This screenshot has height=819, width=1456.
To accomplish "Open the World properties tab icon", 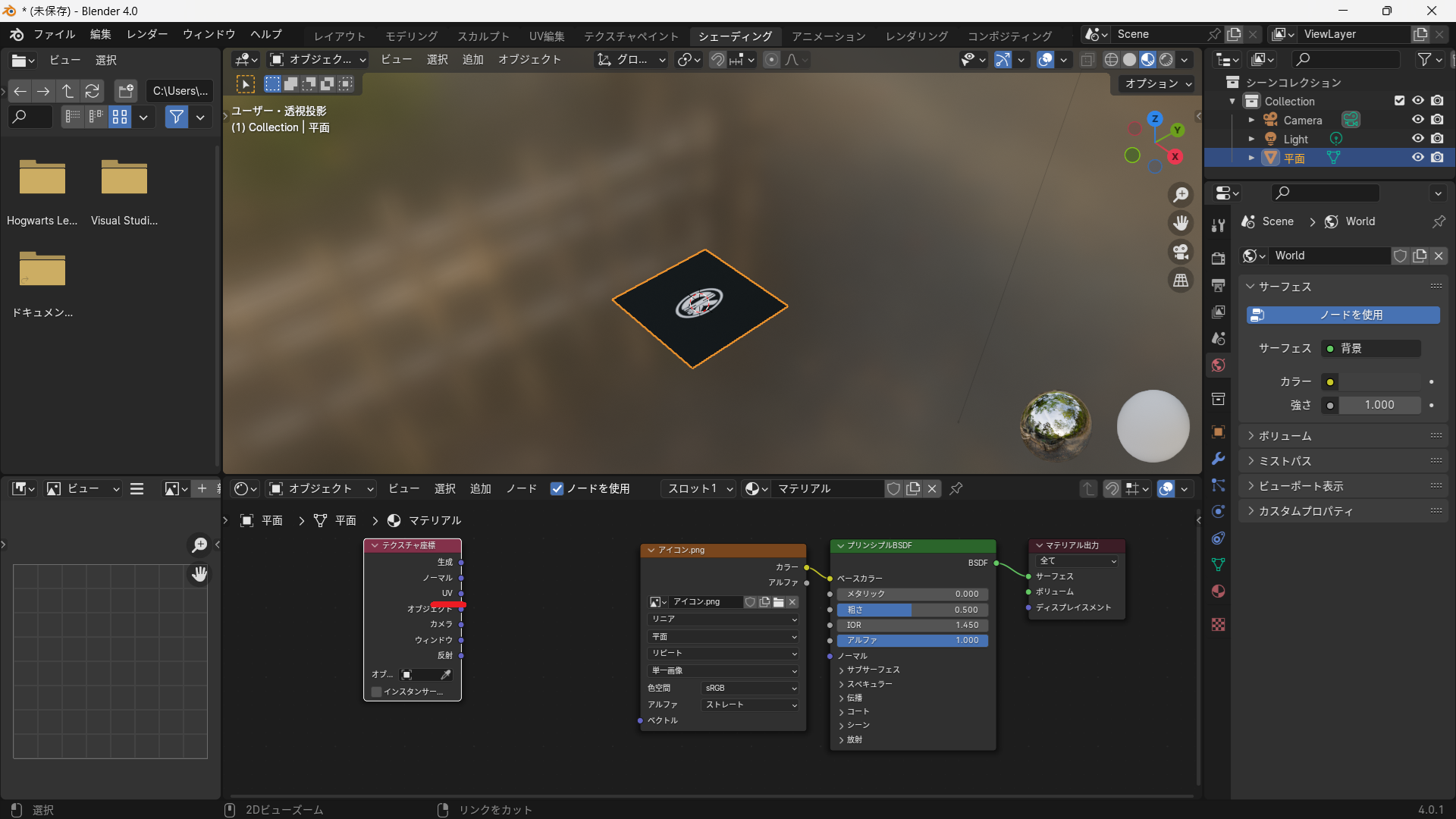I will (x=1219, y=366).
